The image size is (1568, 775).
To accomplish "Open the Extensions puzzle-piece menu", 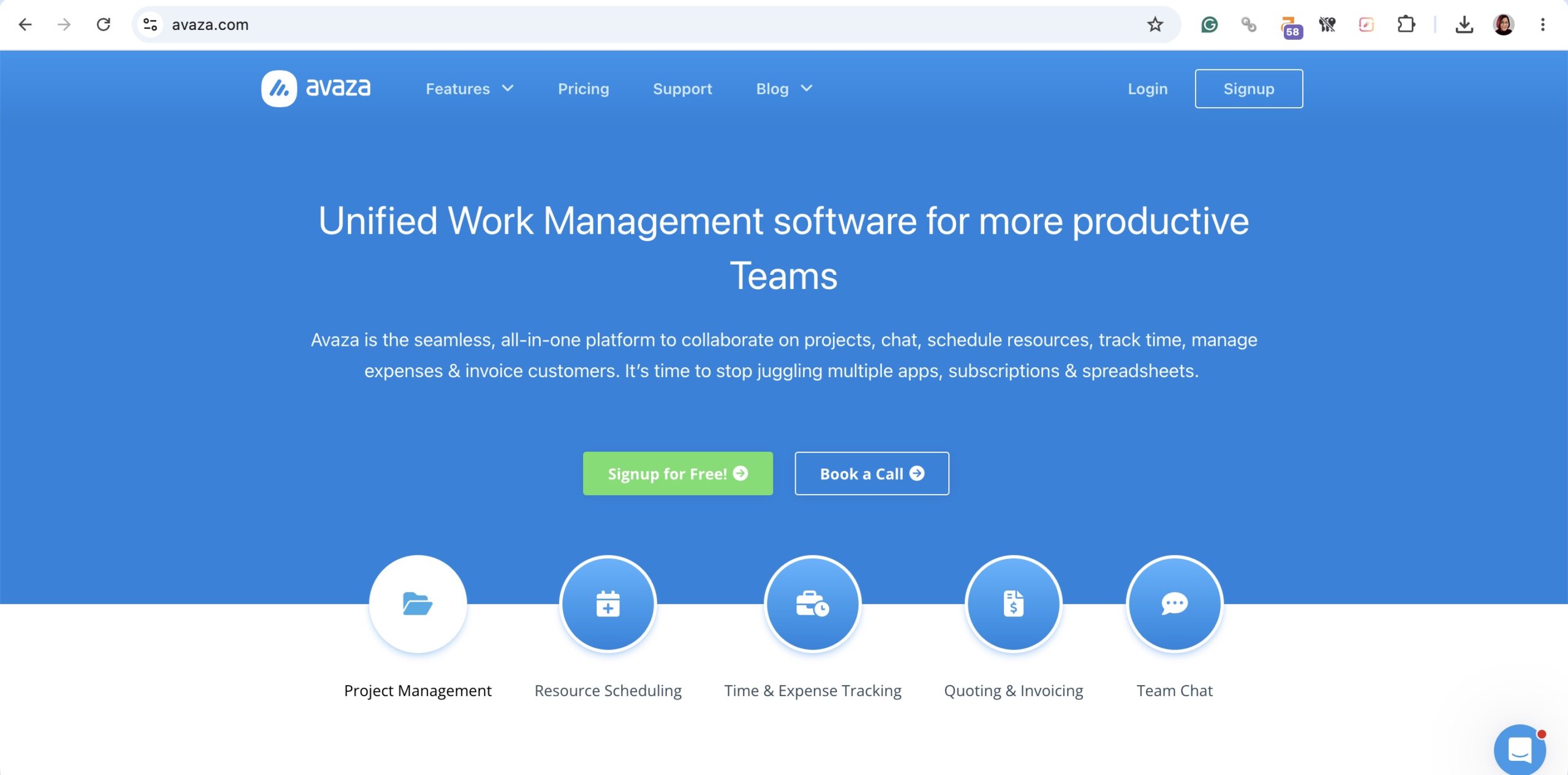I will [1406, 24].
